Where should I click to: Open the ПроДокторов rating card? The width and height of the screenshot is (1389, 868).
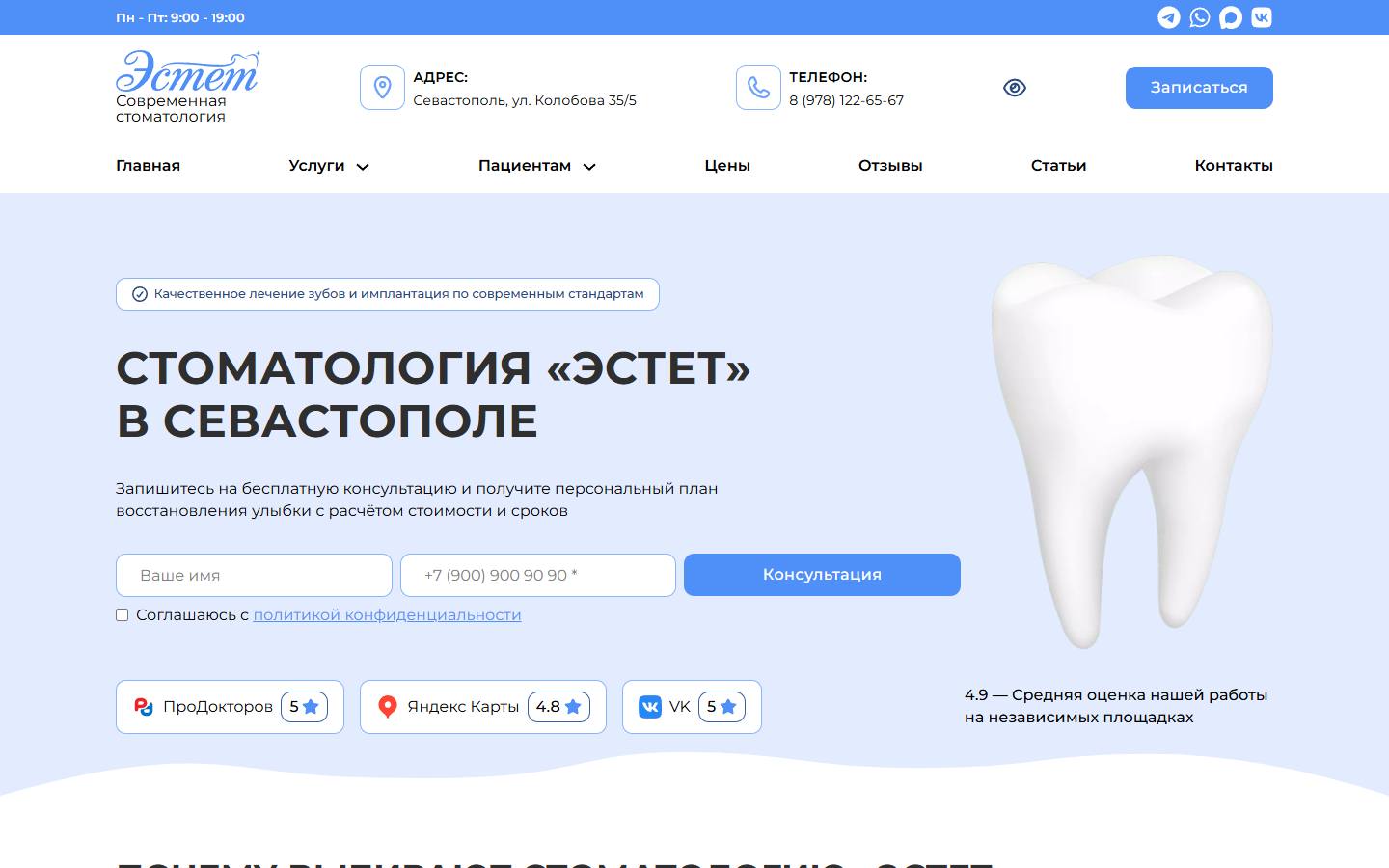tap(230, 707)
